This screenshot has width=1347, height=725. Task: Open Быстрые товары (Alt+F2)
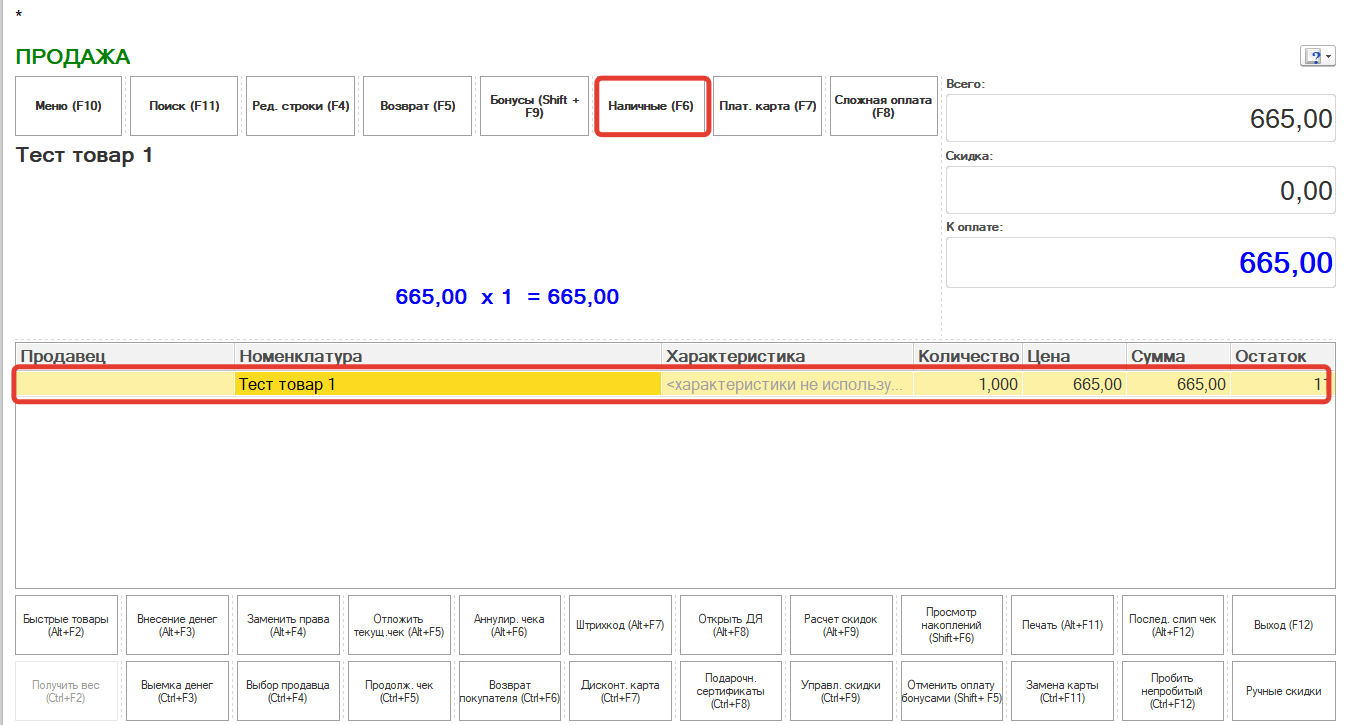[x=68, y=625]
